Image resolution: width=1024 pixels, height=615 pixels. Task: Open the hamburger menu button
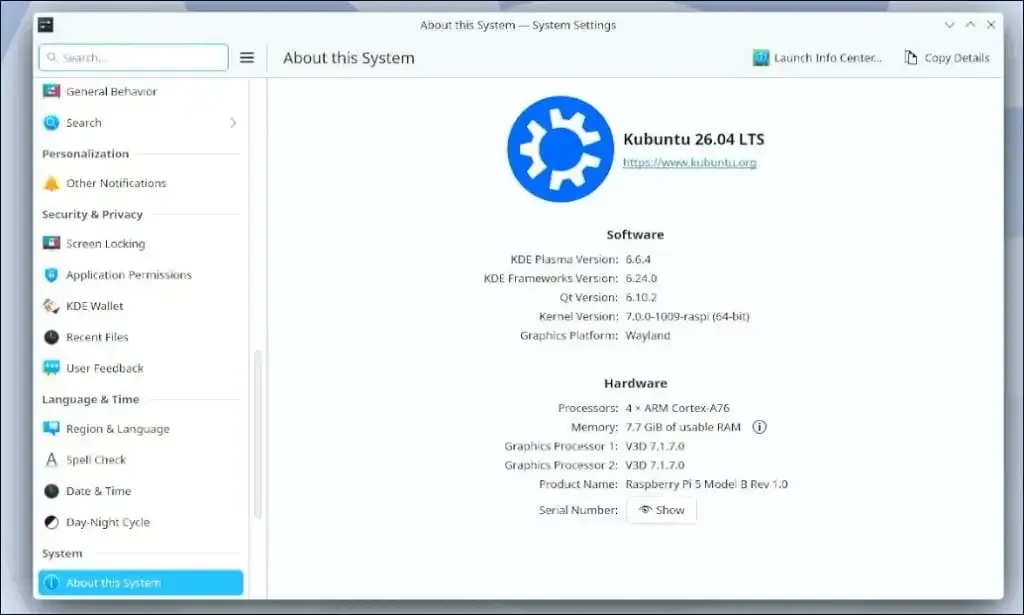point(247,57)
